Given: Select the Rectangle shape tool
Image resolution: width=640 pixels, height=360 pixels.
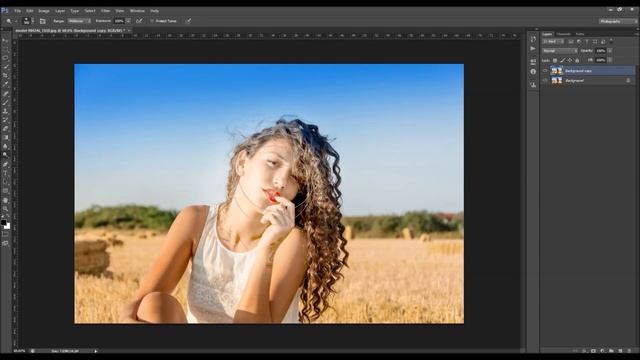Looking at the screenshot, I should [x=5, y=191].
